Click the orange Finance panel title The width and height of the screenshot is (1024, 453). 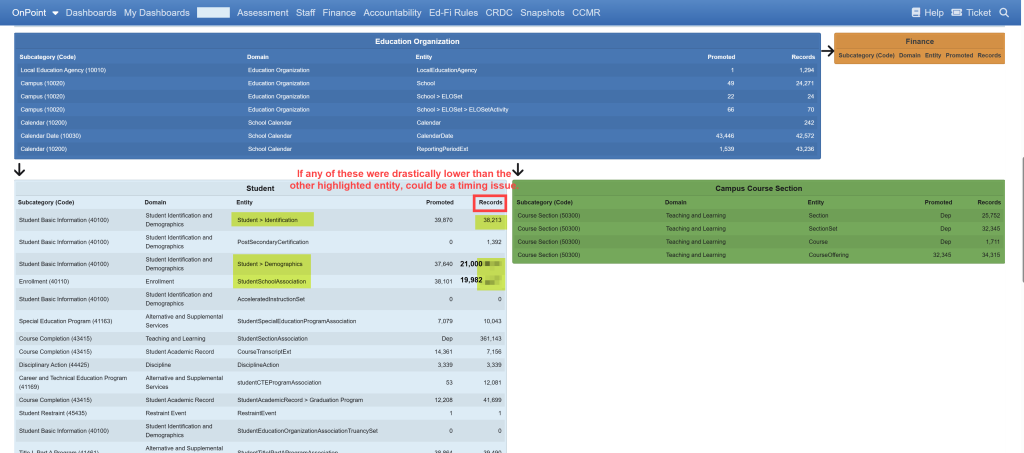tap(919, 42)
